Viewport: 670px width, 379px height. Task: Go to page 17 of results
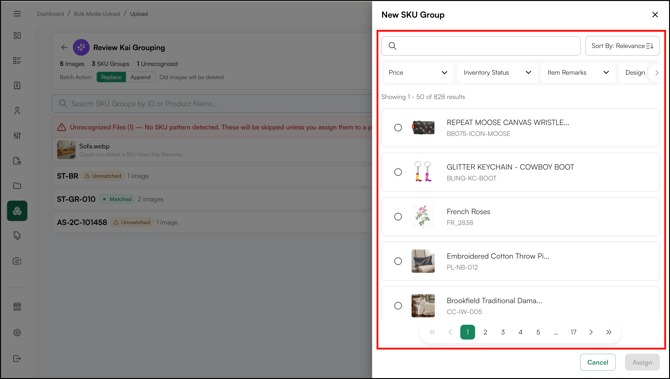[x=573, y=332]
